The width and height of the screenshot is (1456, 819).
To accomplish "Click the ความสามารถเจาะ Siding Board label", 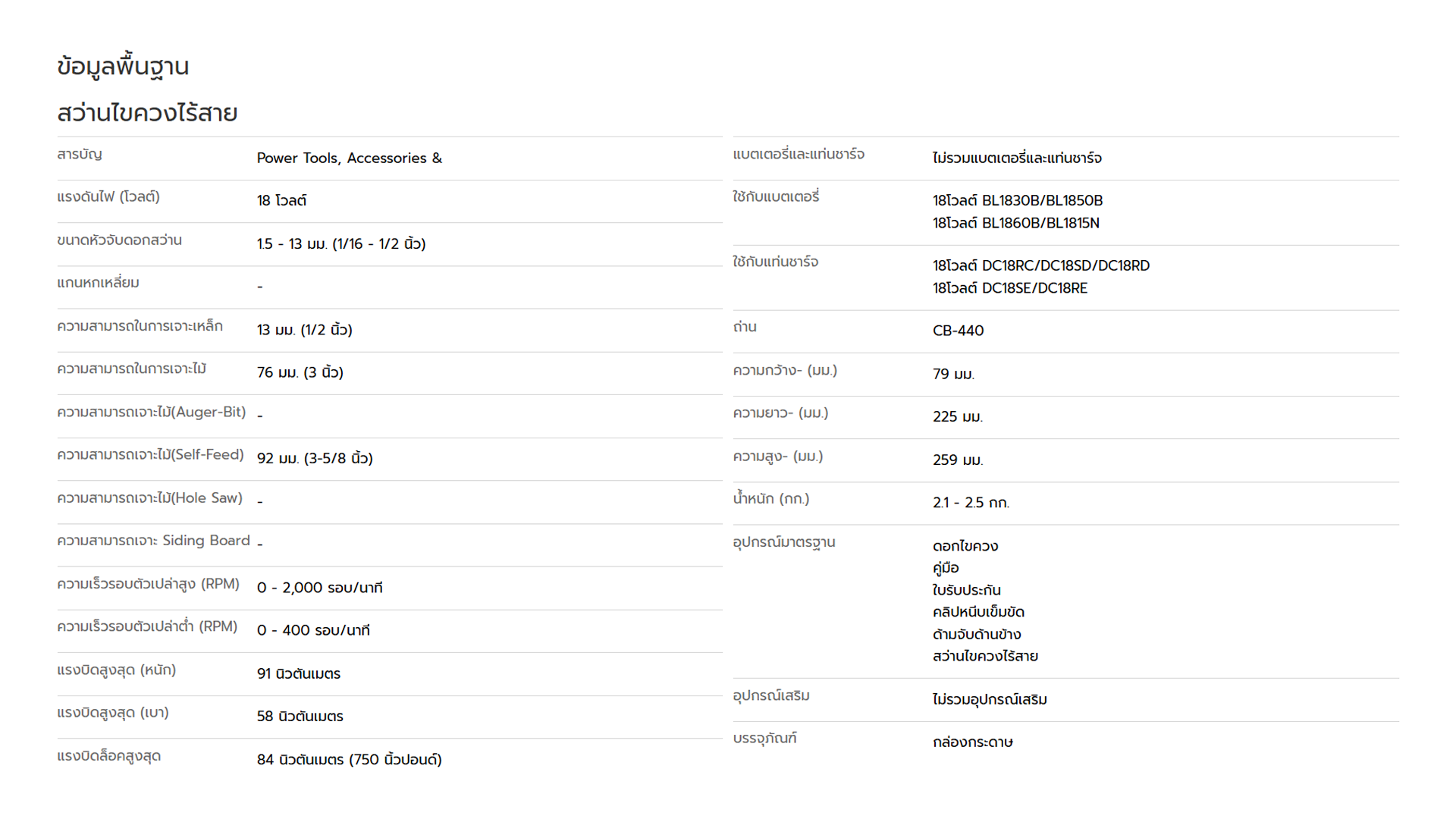I will click(153, 541).
